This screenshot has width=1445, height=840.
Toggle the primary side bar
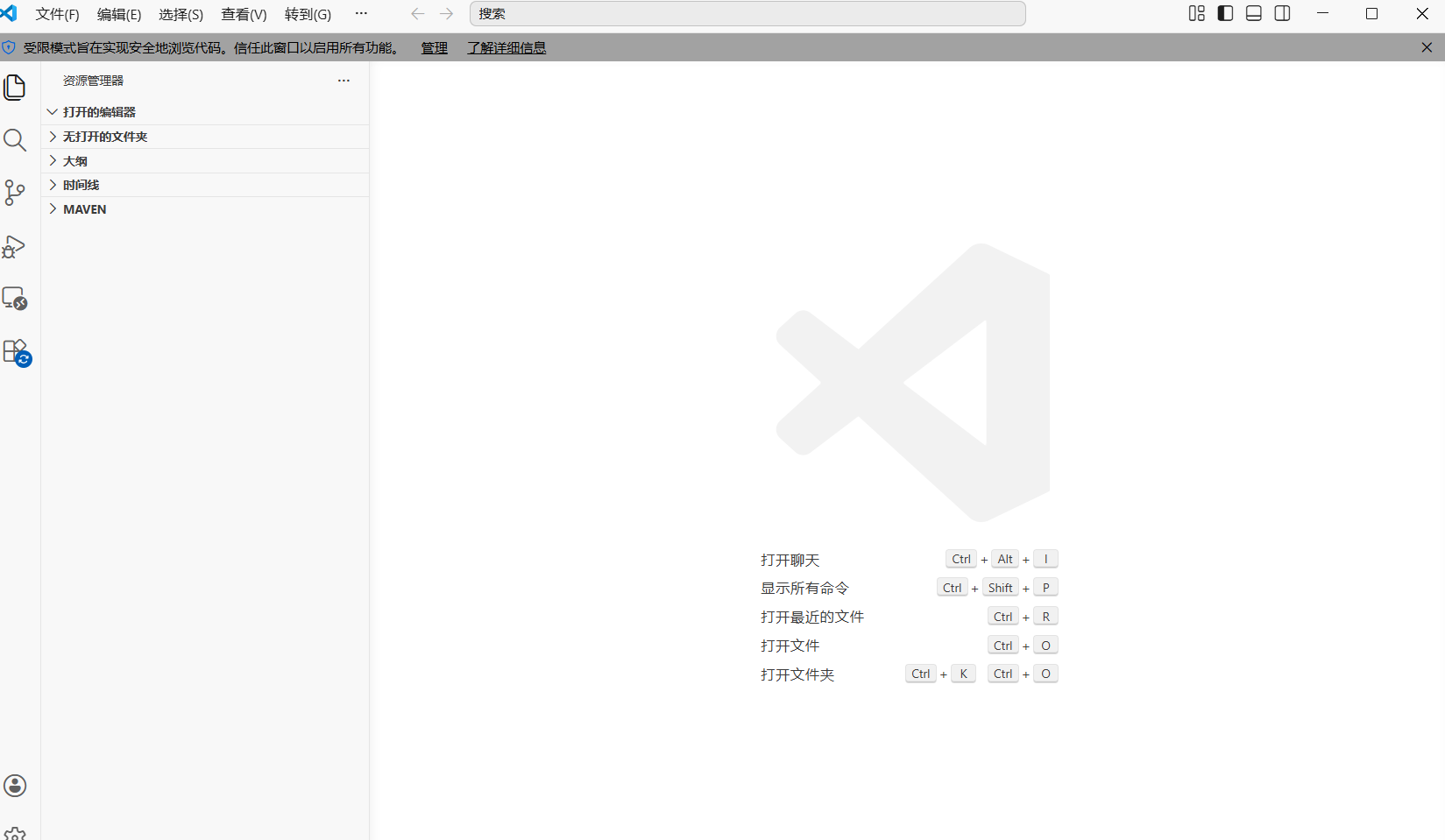point(1226,13)
